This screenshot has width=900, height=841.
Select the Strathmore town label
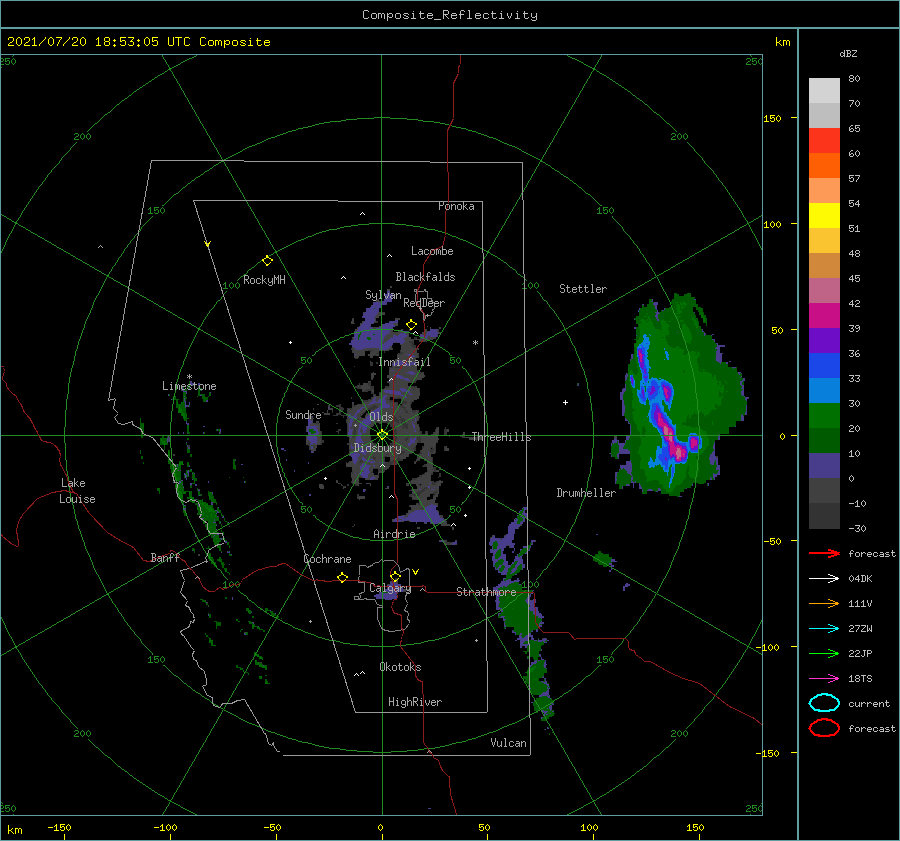point(486,591)
